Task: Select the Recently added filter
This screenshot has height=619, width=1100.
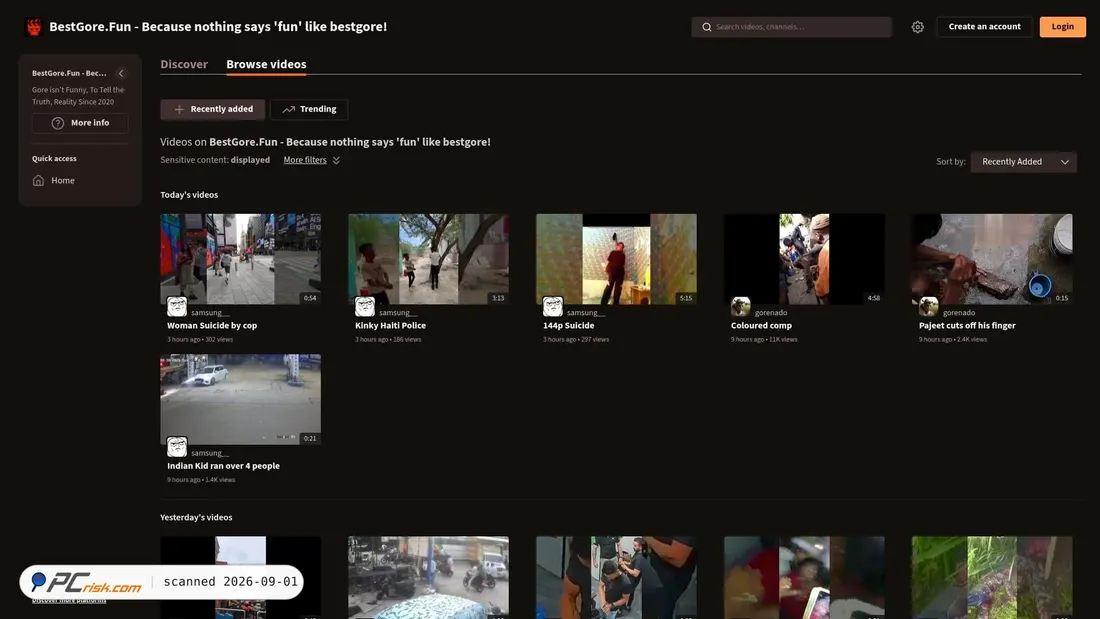Action: click(x=213, y=109)
